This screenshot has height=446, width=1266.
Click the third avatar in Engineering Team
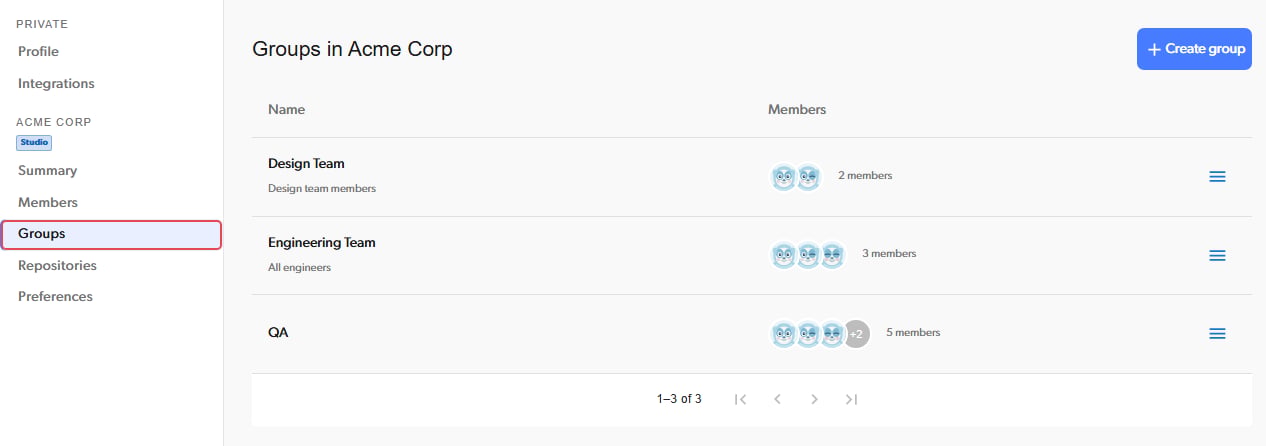(x=832, y=255)
